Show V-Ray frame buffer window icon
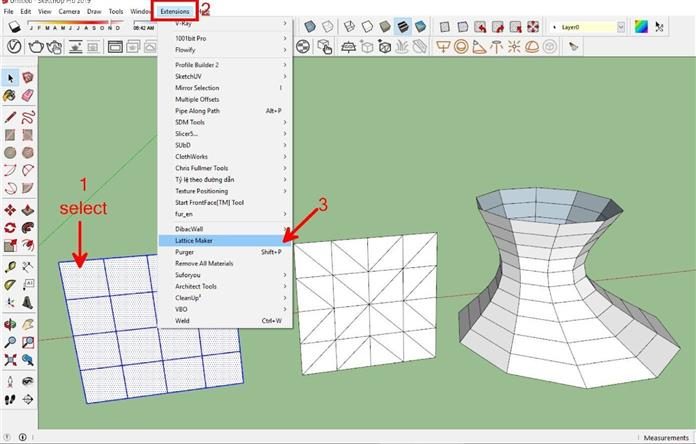 pyautogui.click(x=115, y=47)
